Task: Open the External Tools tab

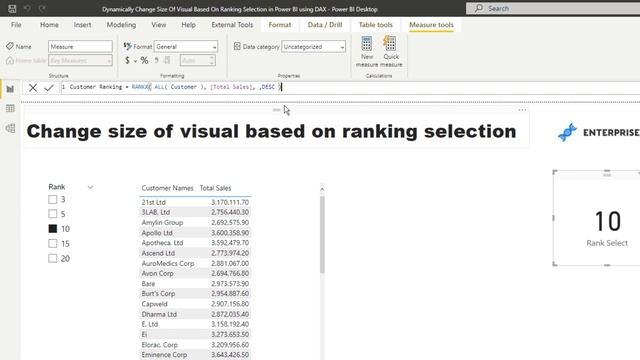Action: pyautogui.click(x=232, y=25)
